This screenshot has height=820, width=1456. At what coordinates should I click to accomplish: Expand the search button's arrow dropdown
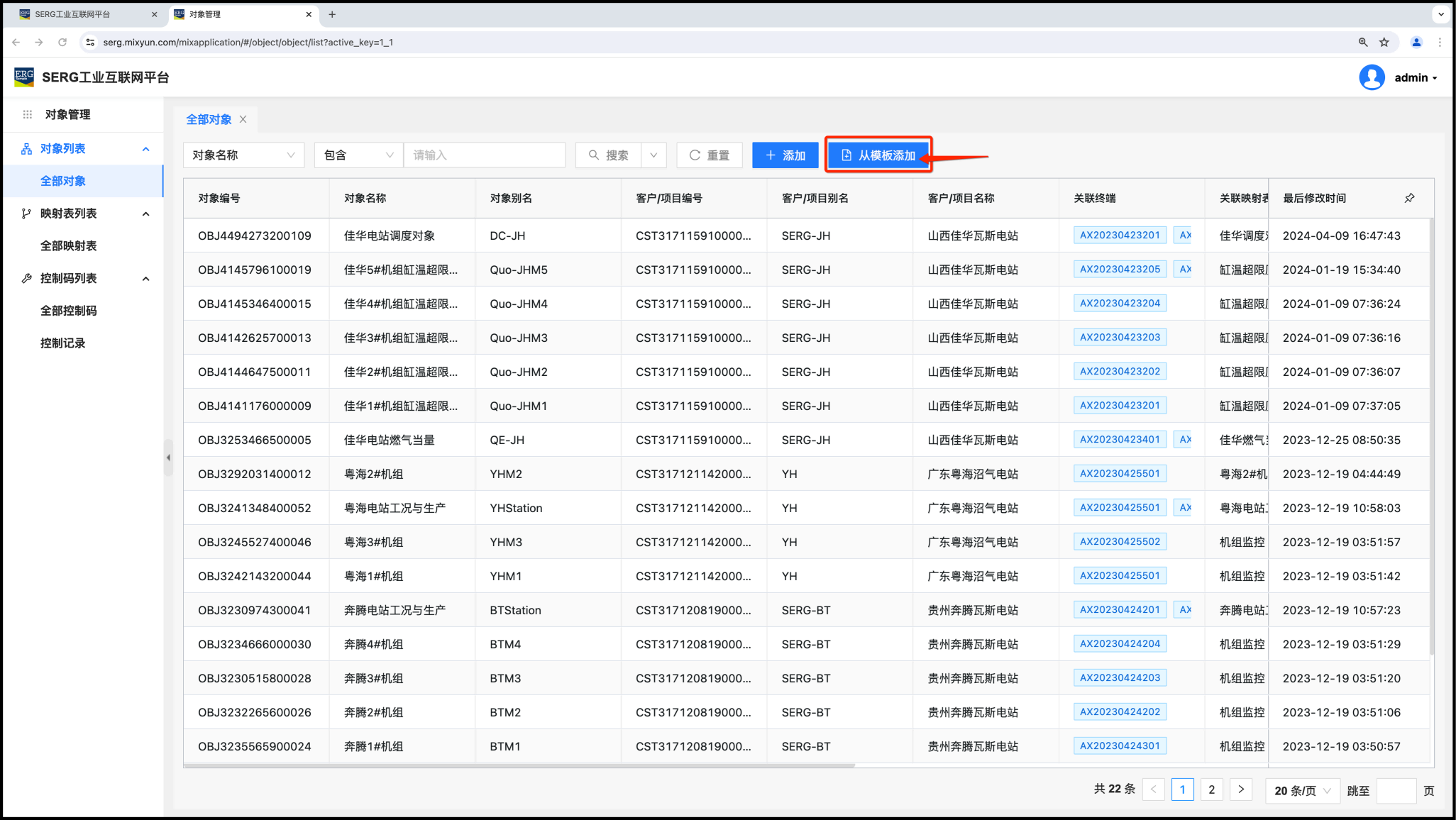point(653,155)
